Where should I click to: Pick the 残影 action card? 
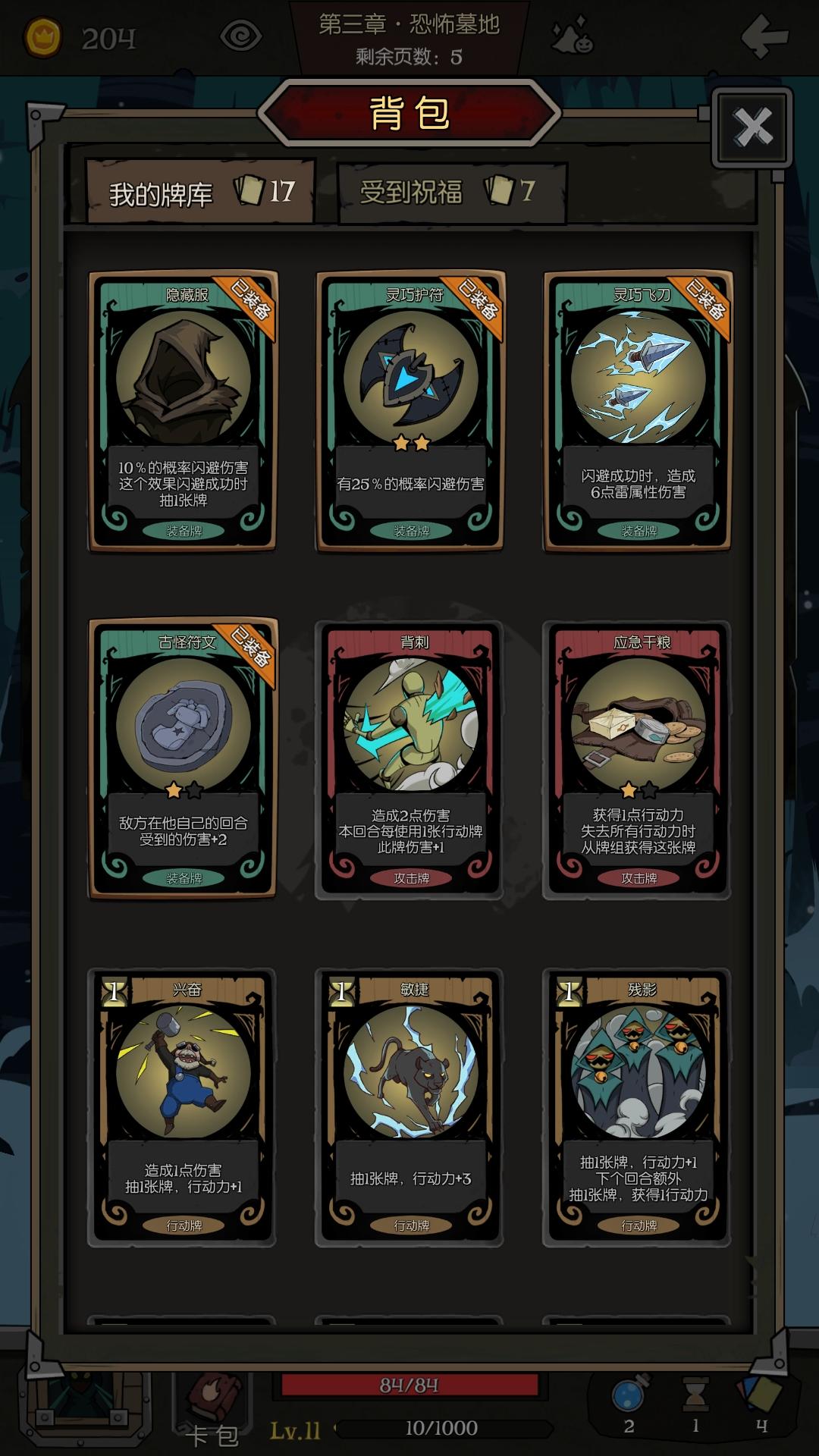637,1107
